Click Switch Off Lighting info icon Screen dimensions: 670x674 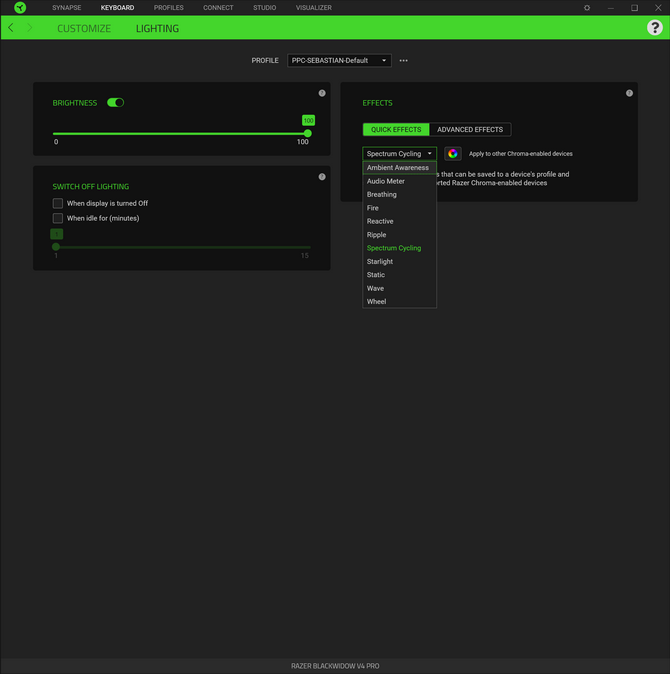pos(322,177)
